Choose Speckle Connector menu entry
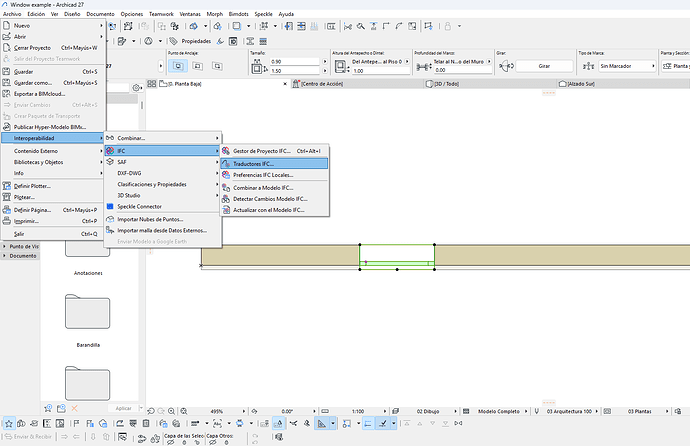Viewport: 690px width, 446px height. [x=162, y=206]
